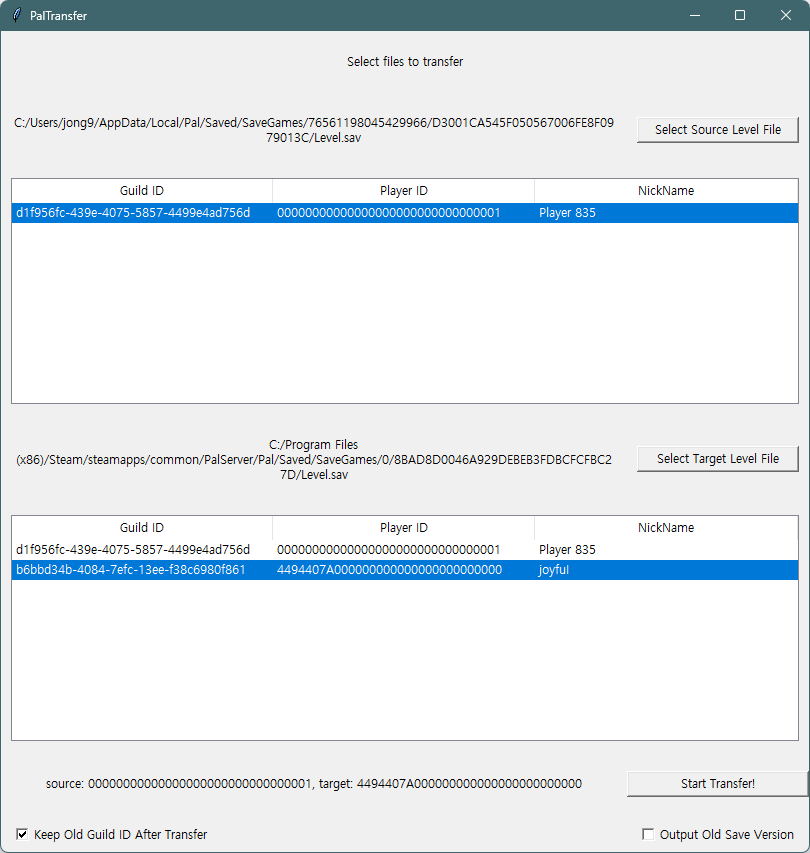Click the Select Target Level File button

pos(718,459)
